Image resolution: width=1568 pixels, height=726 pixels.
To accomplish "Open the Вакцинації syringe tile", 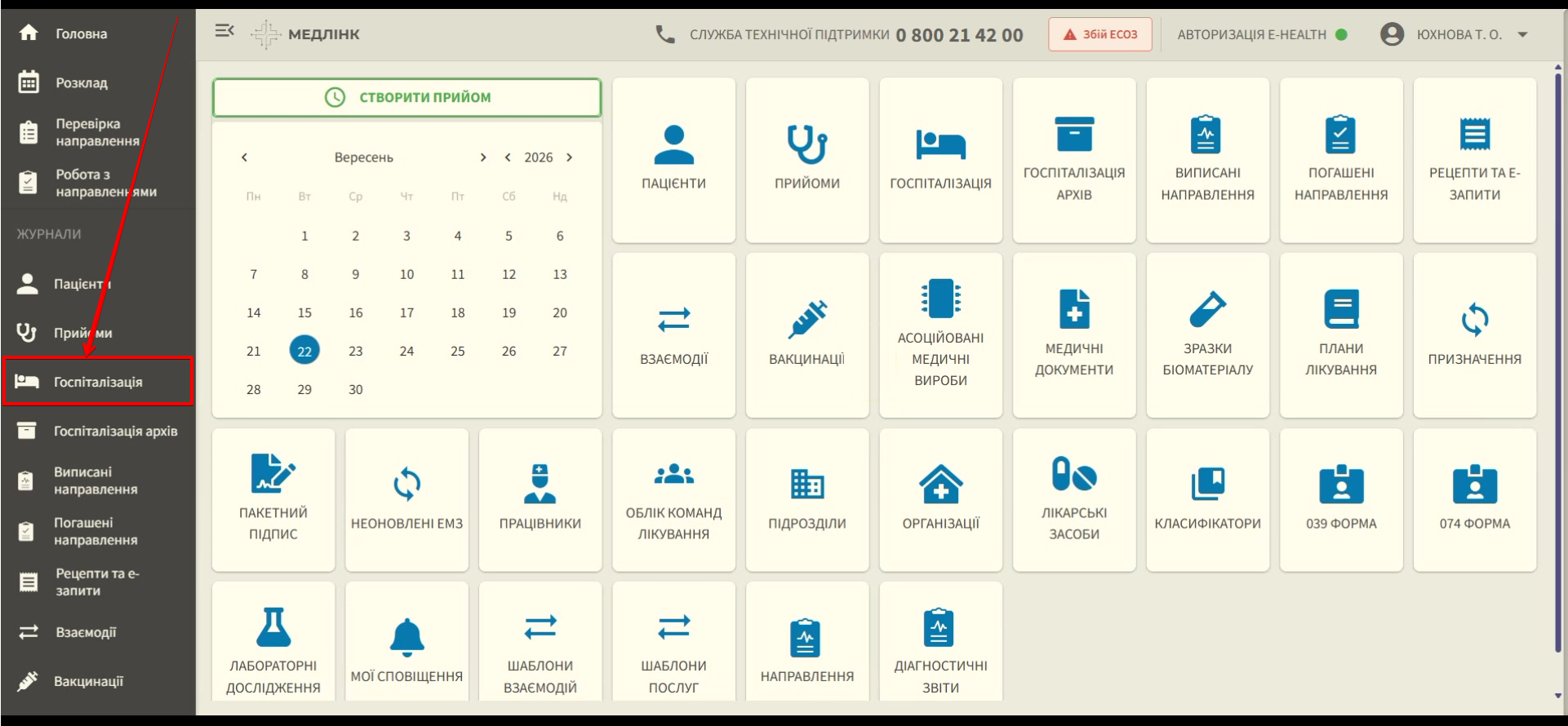I will coord(807,335).
